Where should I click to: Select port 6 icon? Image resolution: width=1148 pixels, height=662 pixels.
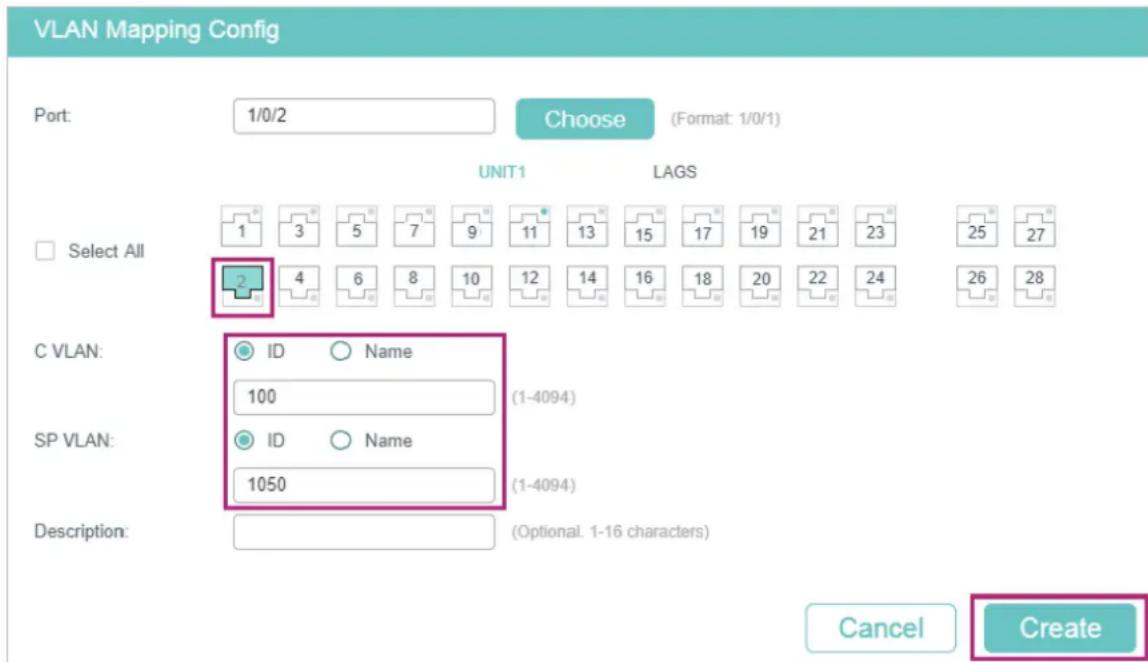[357, 285]
